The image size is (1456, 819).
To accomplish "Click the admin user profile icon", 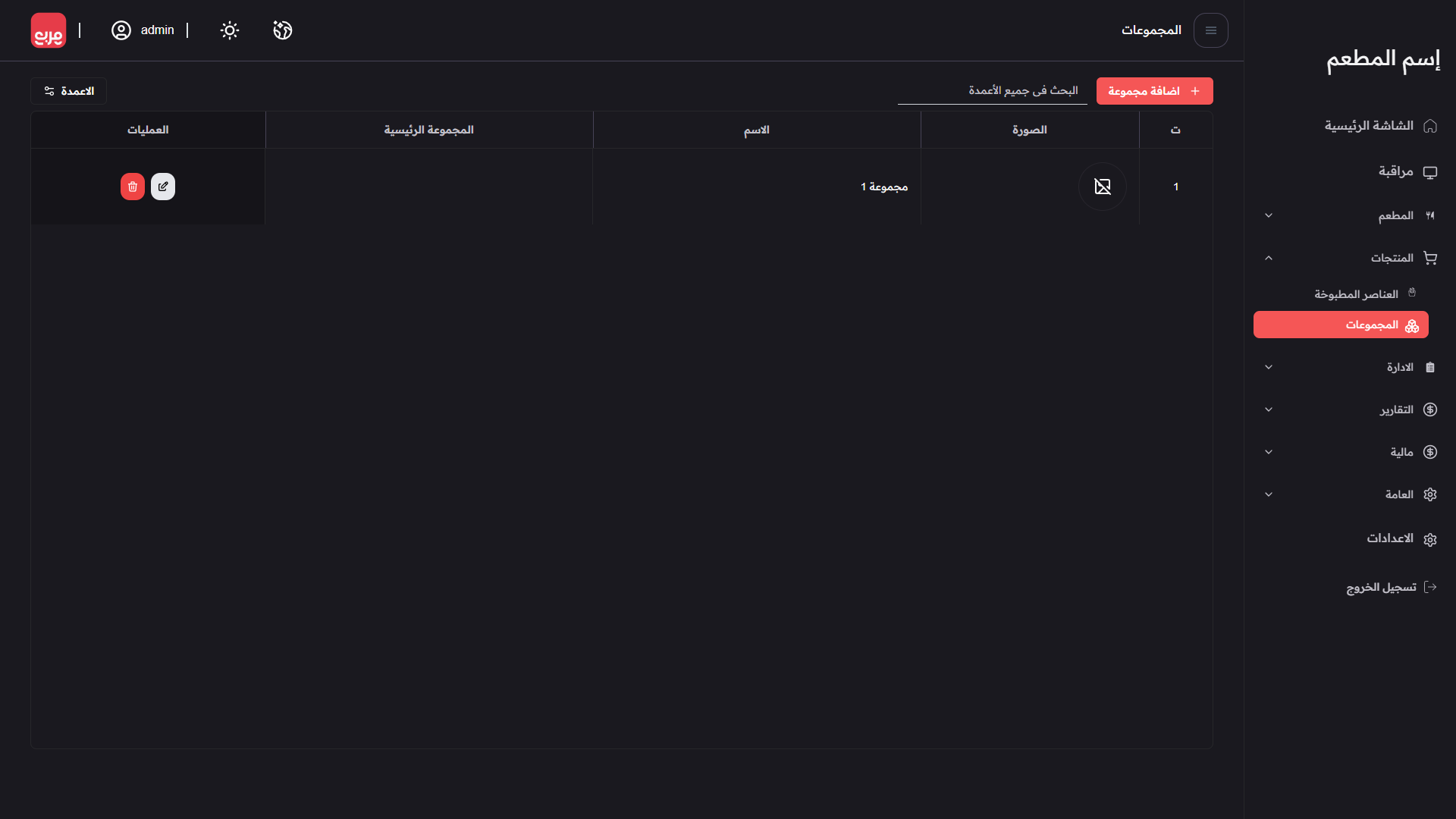I will [x=121, y=30].
